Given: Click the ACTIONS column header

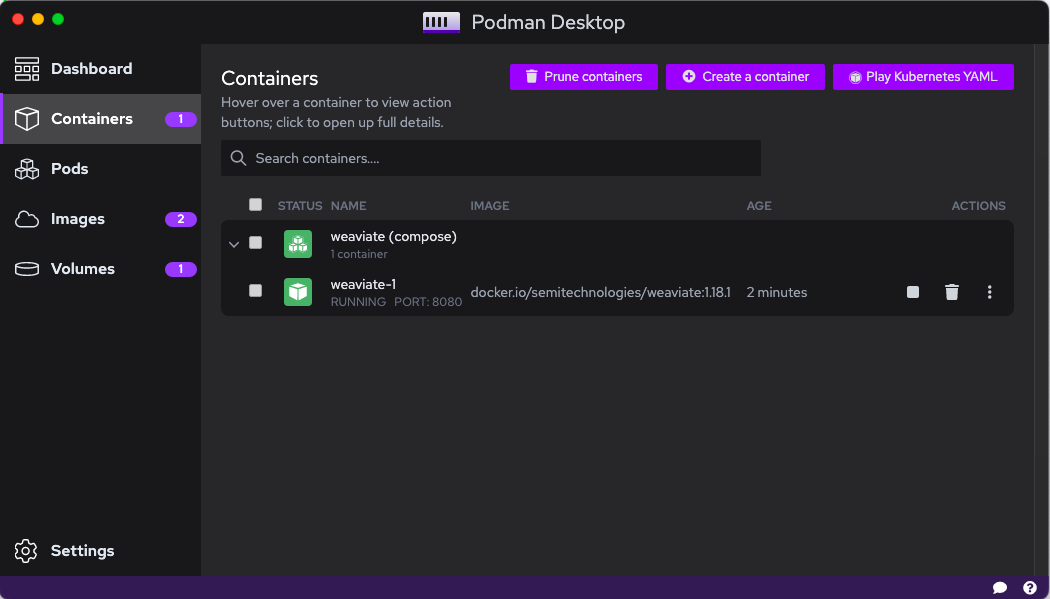Looking at the screenshot, I should [x=978, y=206].
